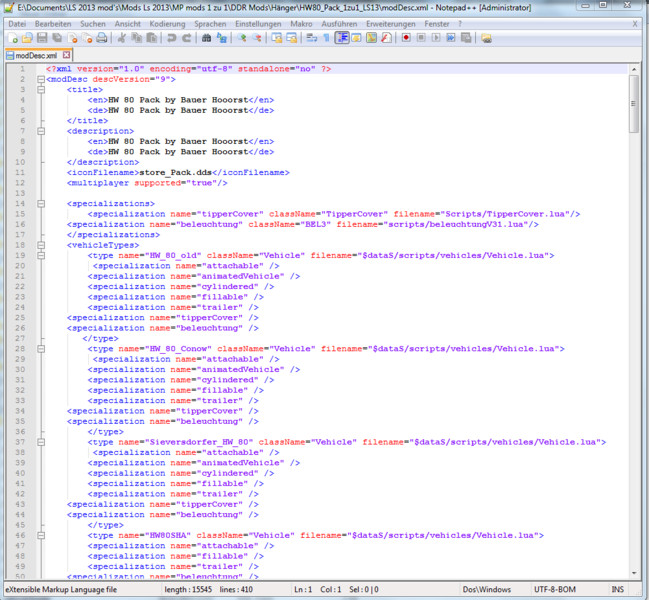Toggle the highlighted indent guide button
The height and width of the screenshot is (600, 649).
(x=341, y=38)
